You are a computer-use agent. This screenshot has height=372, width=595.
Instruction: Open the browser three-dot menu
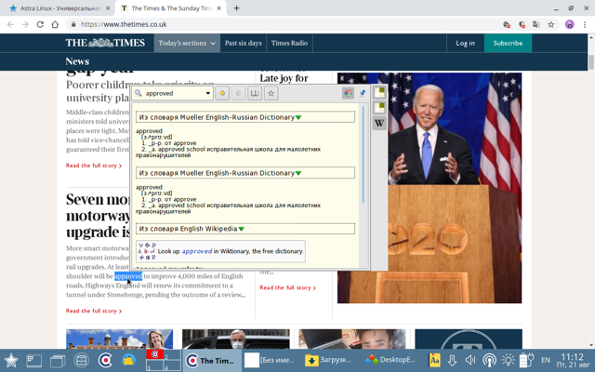[584, 24]
